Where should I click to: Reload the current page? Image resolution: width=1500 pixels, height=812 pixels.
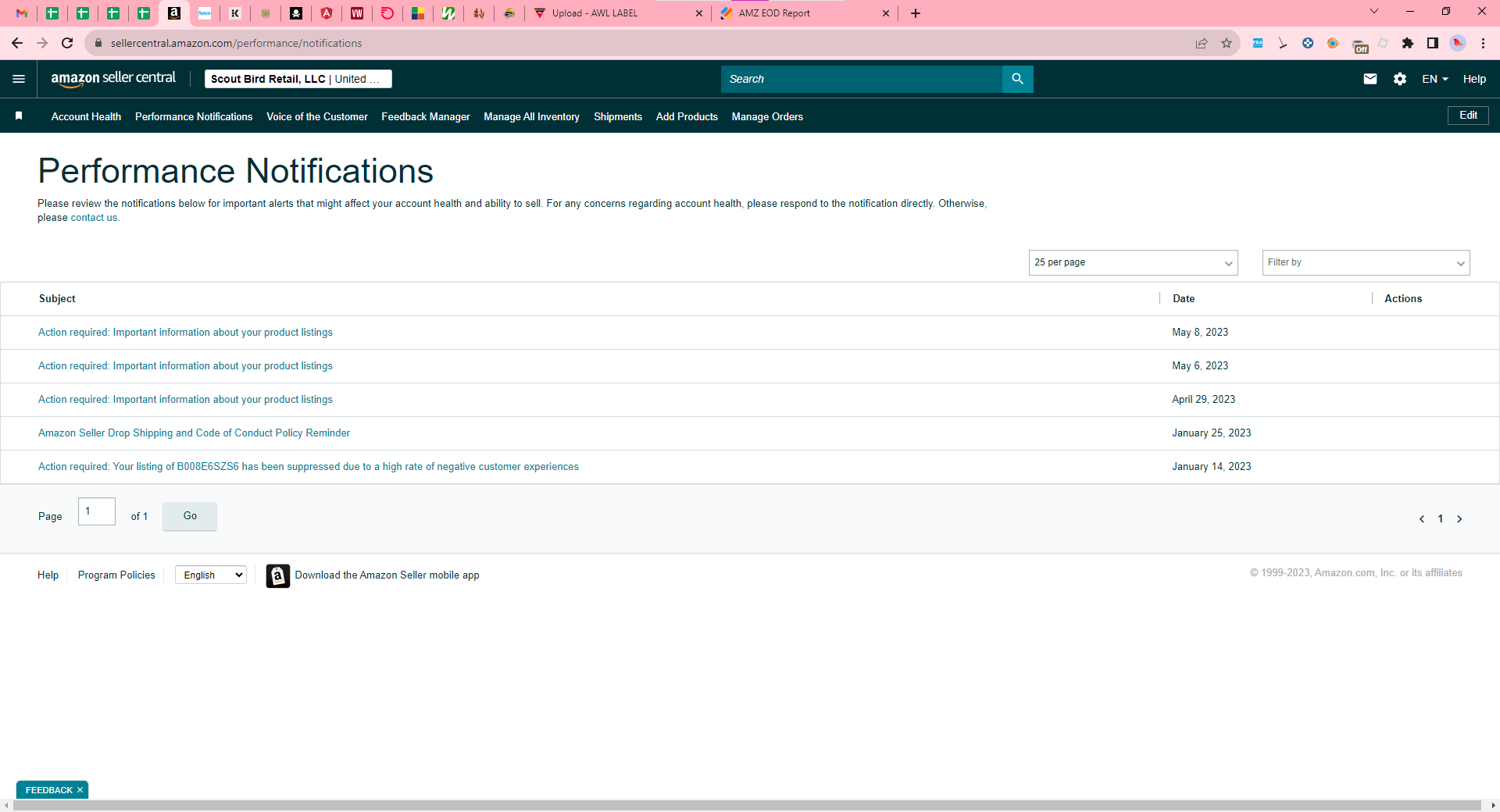click(67, 43)
